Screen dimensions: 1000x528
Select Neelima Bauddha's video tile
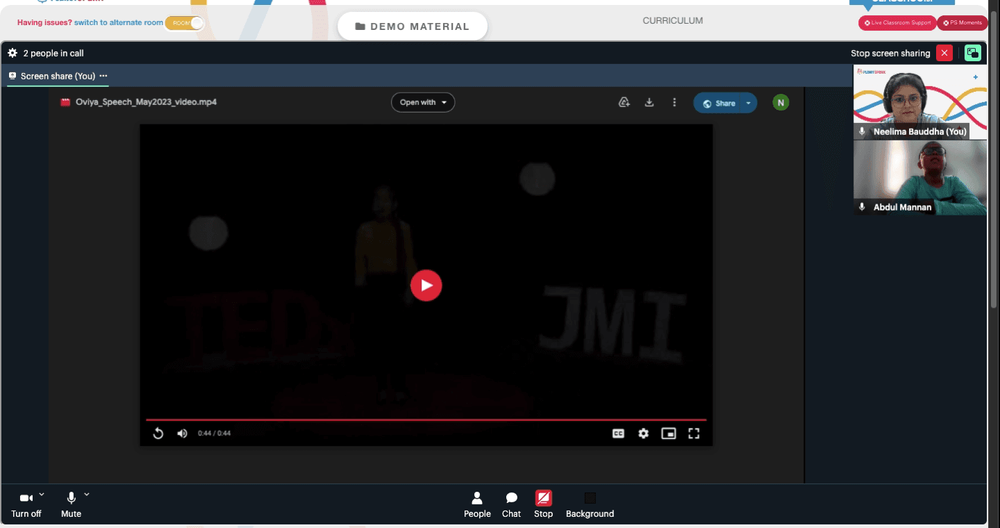pos(920,102)
